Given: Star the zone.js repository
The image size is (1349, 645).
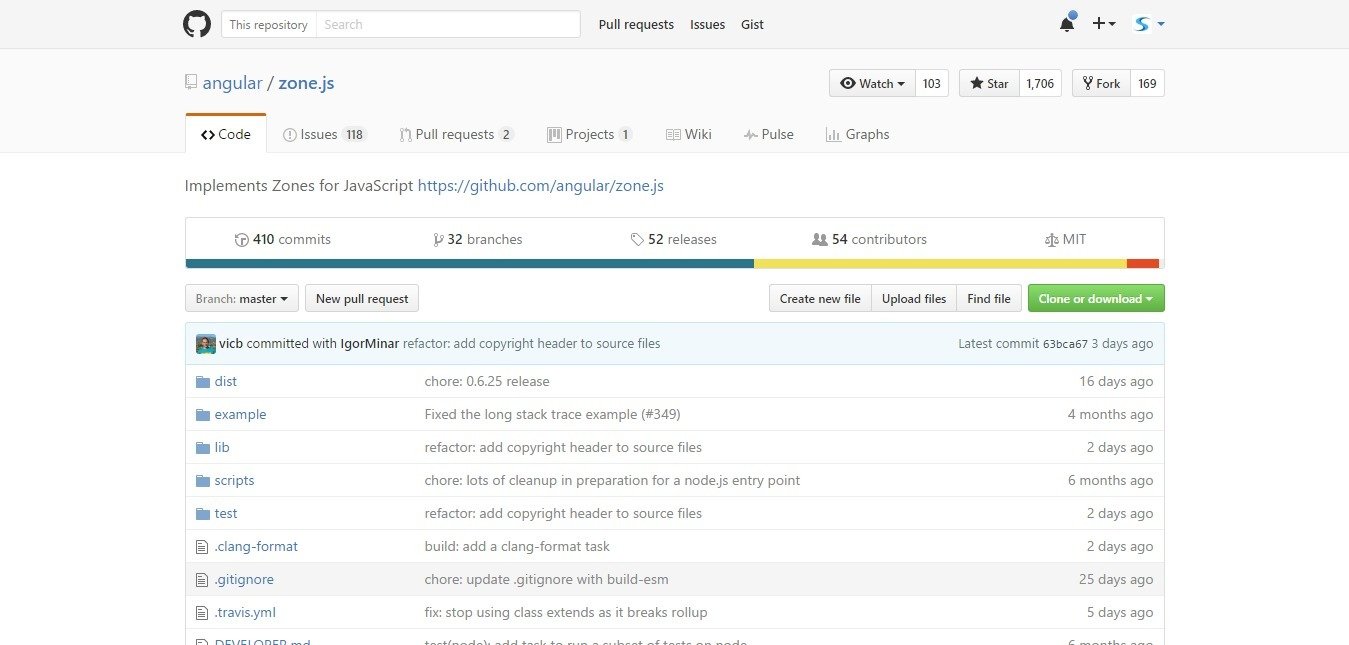Looking at the screenshot, I should [x=989, y=83].
